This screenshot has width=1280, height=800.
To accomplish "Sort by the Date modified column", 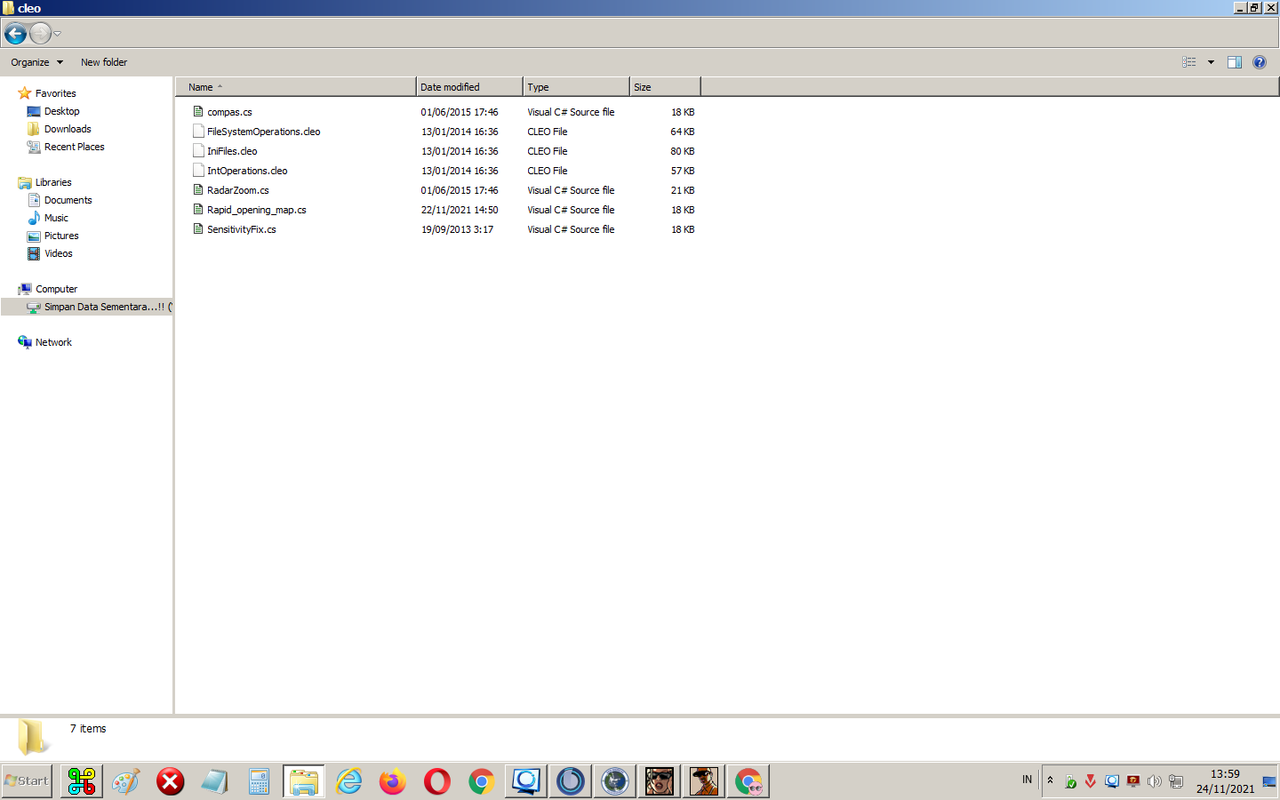I will pyautogui.click(x=470, y=87).
